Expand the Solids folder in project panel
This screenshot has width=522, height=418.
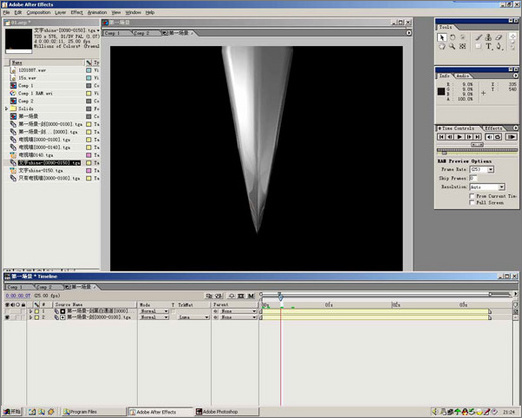tap(6, 109)
